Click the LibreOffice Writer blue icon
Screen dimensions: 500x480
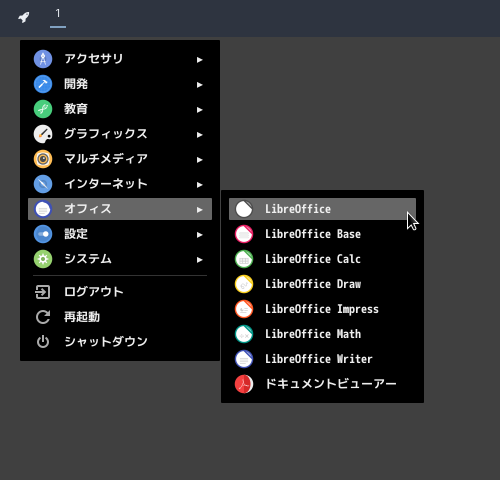tap(244, 359)
